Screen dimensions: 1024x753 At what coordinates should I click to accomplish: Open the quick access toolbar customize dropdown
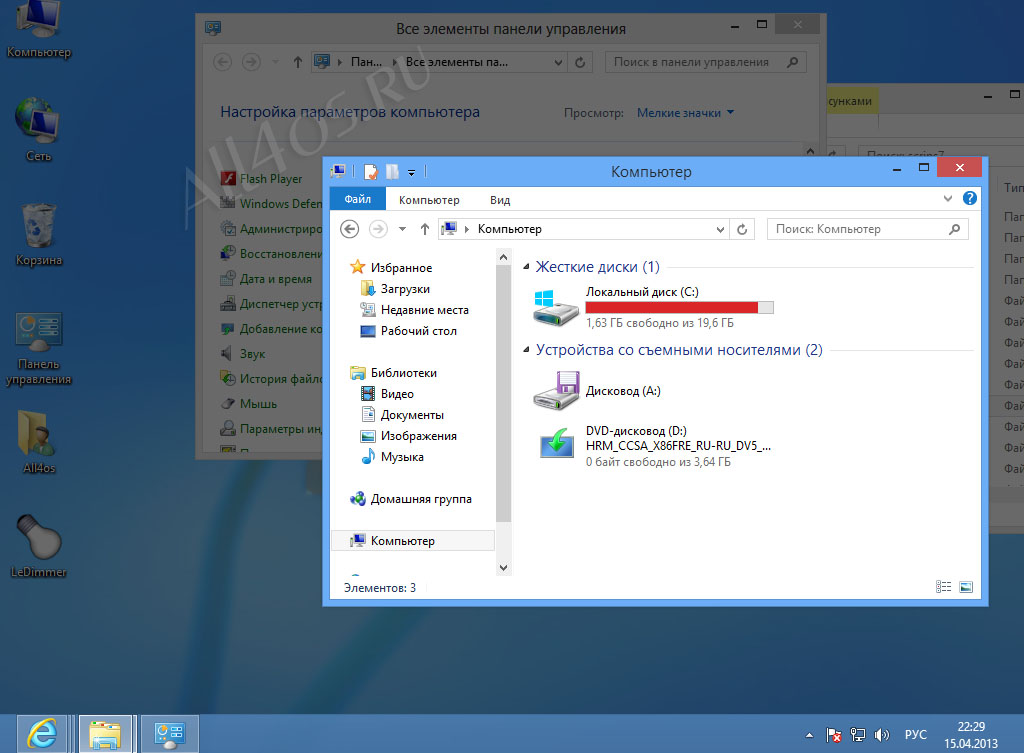click(x=411, y=173)
